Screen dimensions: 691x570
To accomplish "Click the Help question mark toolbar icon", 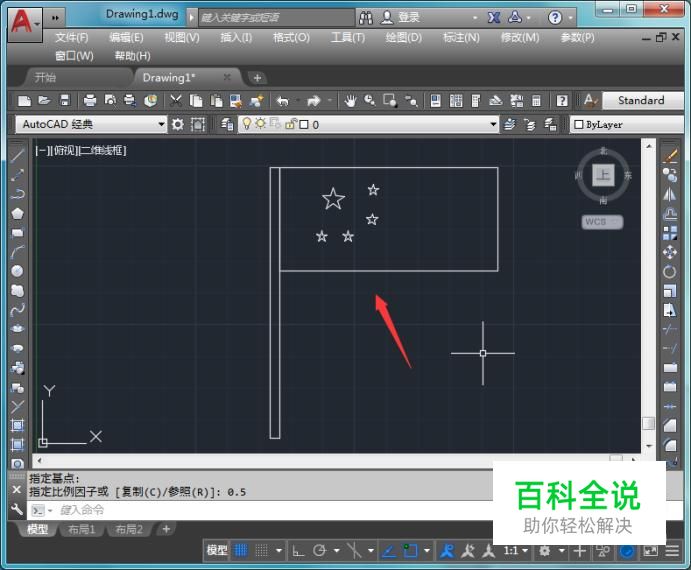I will pyautogui.click(x=562, y=101).
